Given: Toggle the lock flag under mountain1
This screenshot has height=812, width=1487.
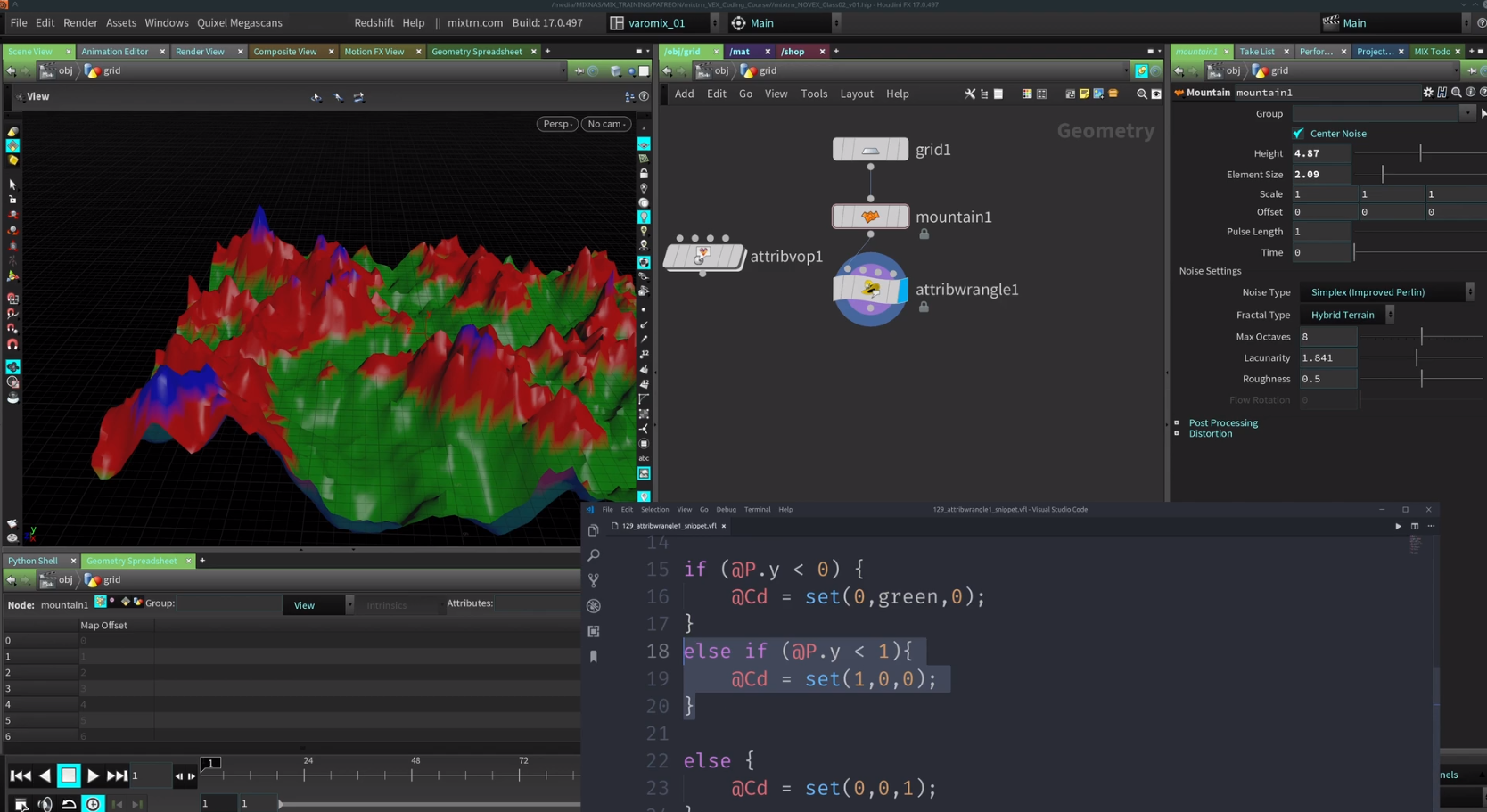Looking at the screenshot, I should click(x=924, y=234).
